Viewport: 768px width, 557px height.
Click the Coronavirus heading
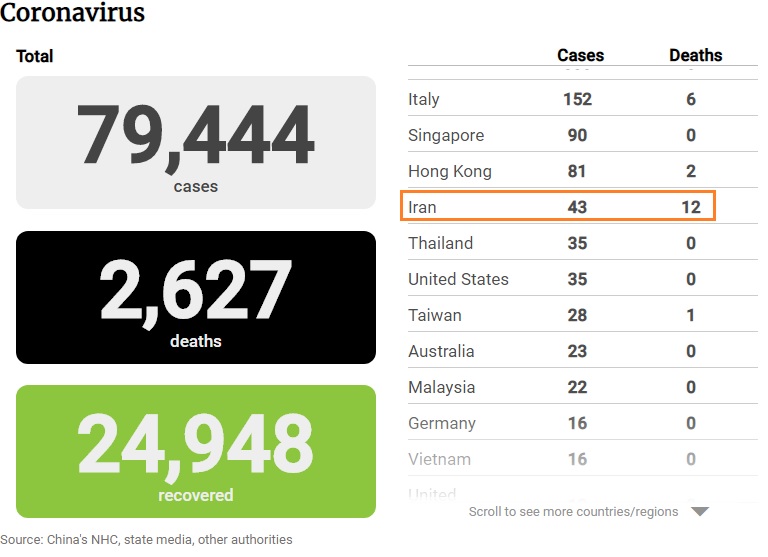pos(72,13)
